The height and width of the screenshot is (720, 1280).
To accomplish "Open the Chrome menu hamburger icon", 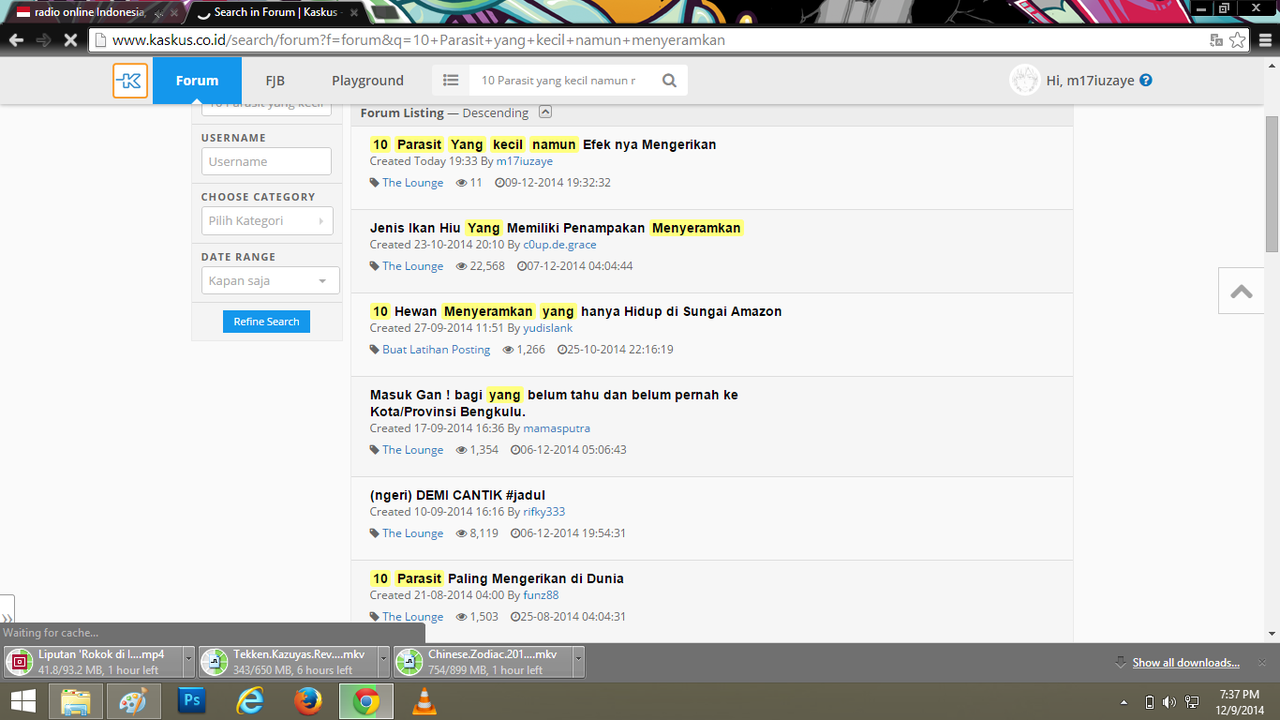I will point(1265,40).
